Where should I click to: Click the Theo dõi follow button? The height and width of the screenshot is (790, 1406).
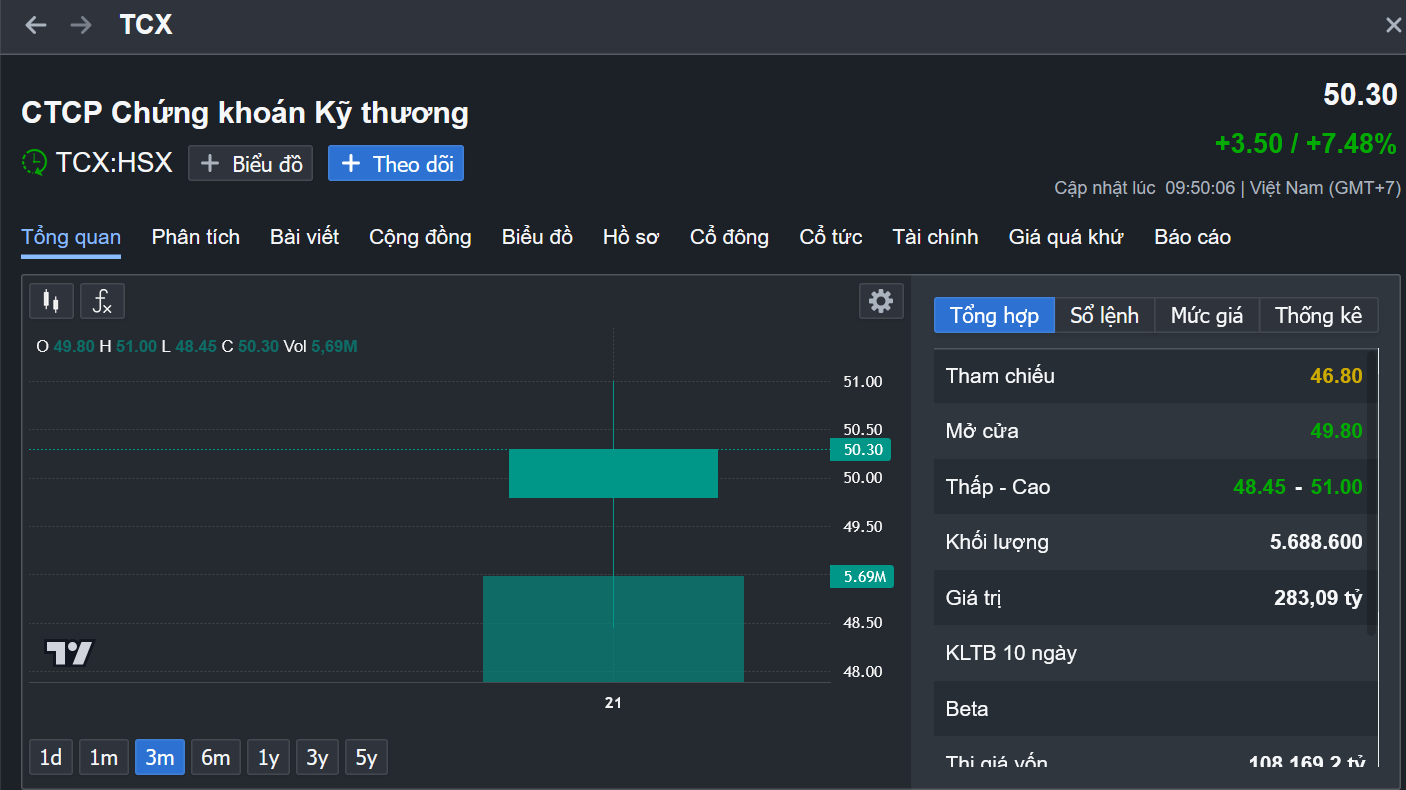tap(396, 164)
